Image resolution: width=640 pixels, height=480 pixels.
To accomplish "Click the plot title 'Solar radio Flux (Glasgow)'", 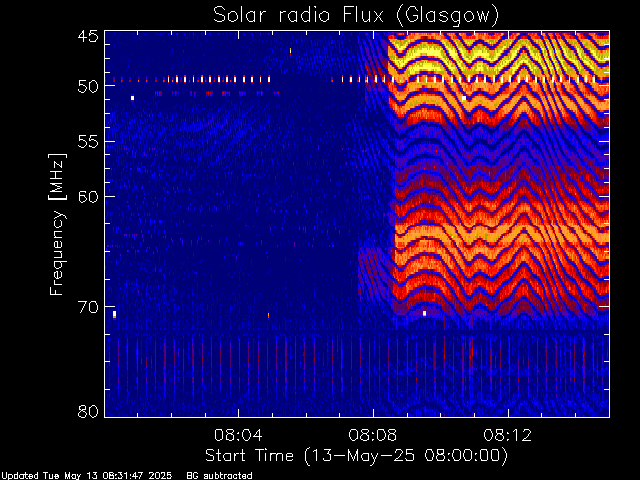I will 356,16.
